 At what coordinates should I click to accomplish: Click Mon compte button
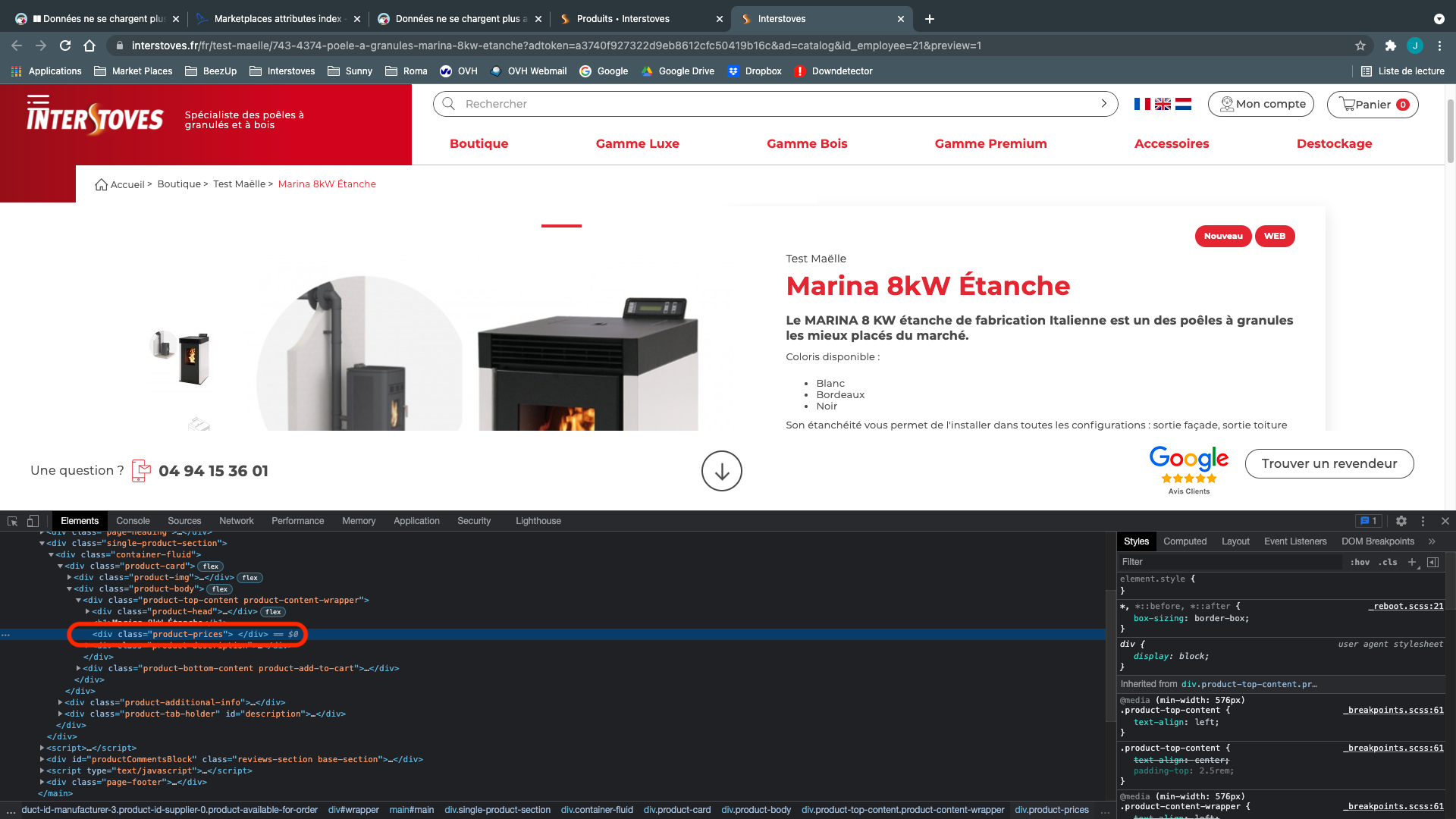(x=1261, y=105)
